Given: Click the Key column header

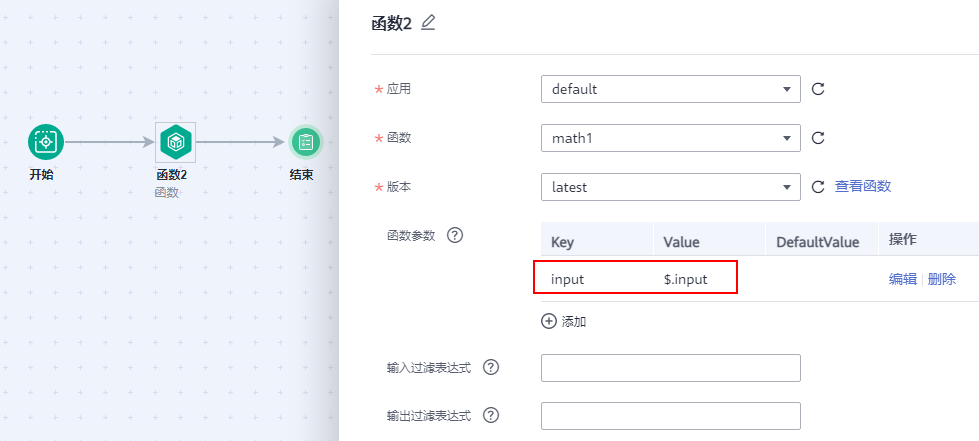Looking at the screenshot, I should point(562,242).
